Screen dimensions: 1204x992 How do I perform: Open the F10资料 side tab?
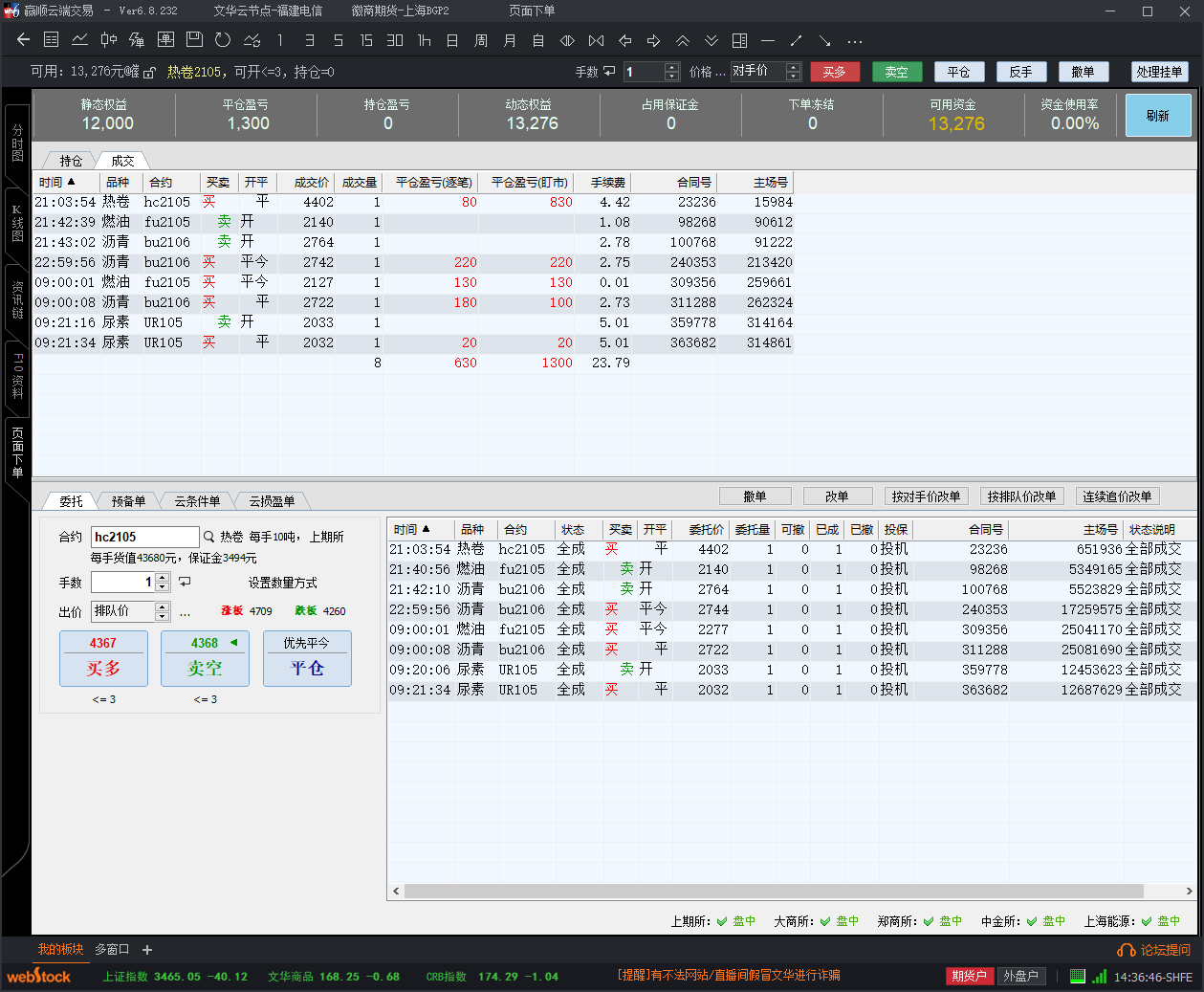click(x=17, y=376)
